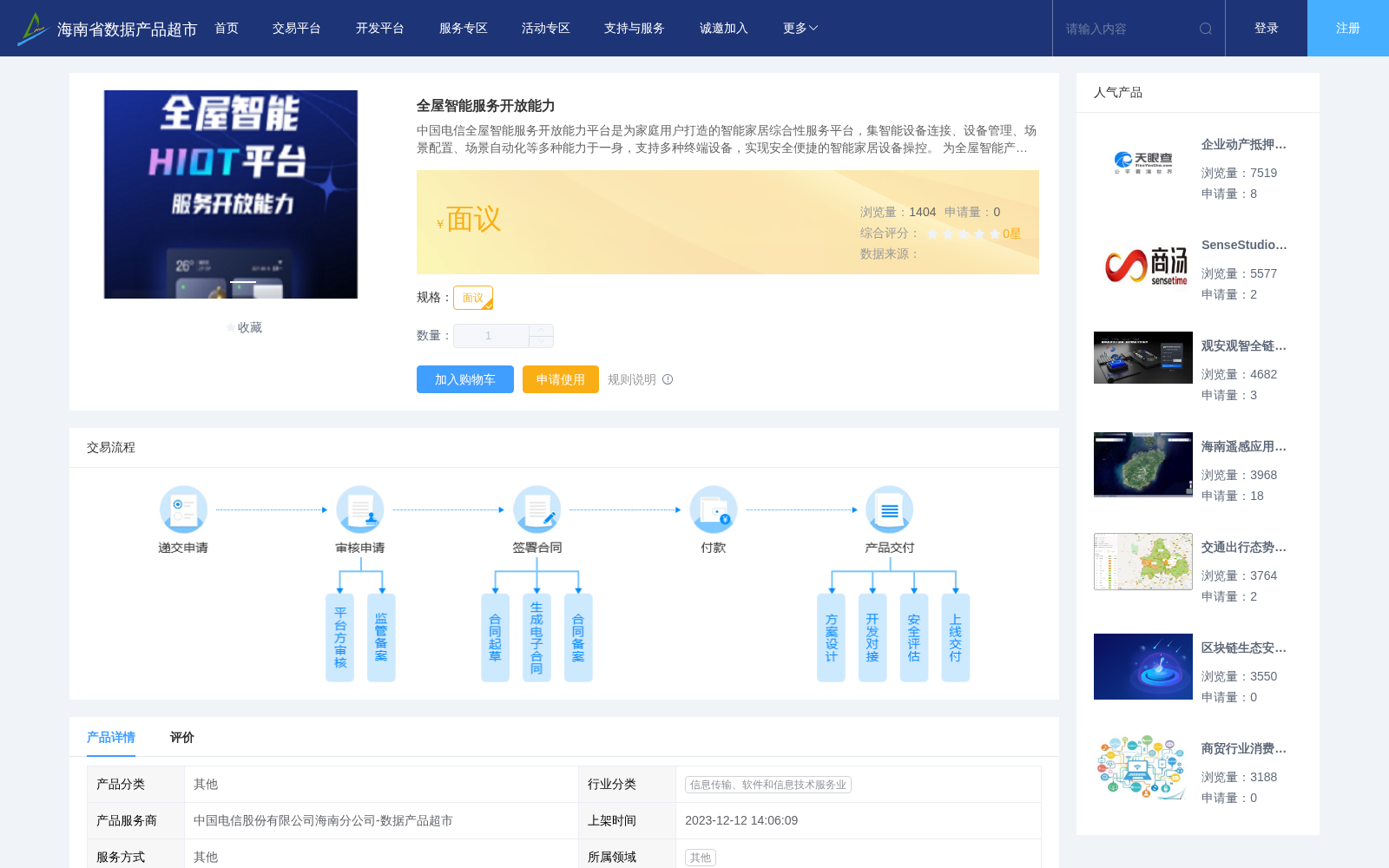Screen dimensions: 1389x868
Task: Click the 收藏 favorite link
Action: [x=250, y=327]
